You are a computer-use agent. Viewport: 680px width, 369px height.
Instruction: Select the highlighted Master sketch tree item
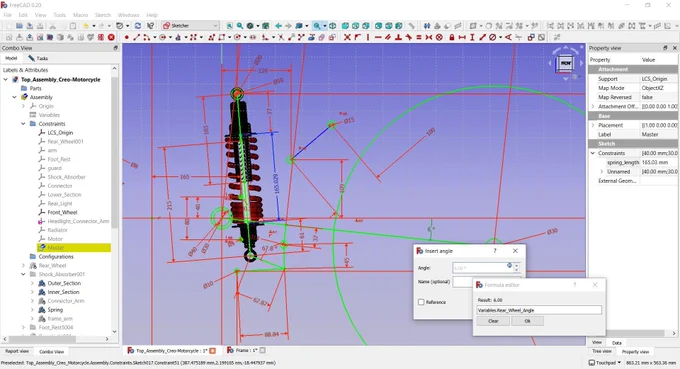click(56, 248)
